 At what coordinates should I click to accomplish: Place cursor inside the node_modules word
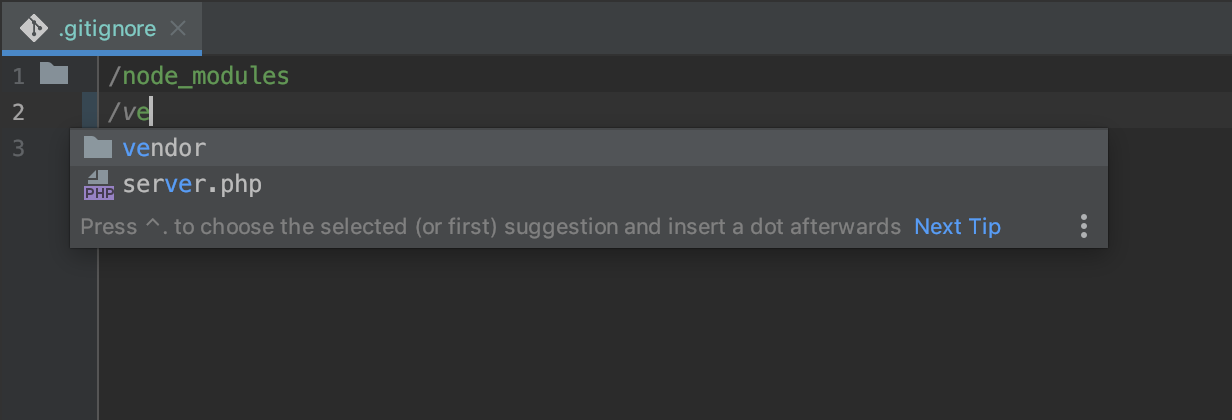[x=206, y=76]
